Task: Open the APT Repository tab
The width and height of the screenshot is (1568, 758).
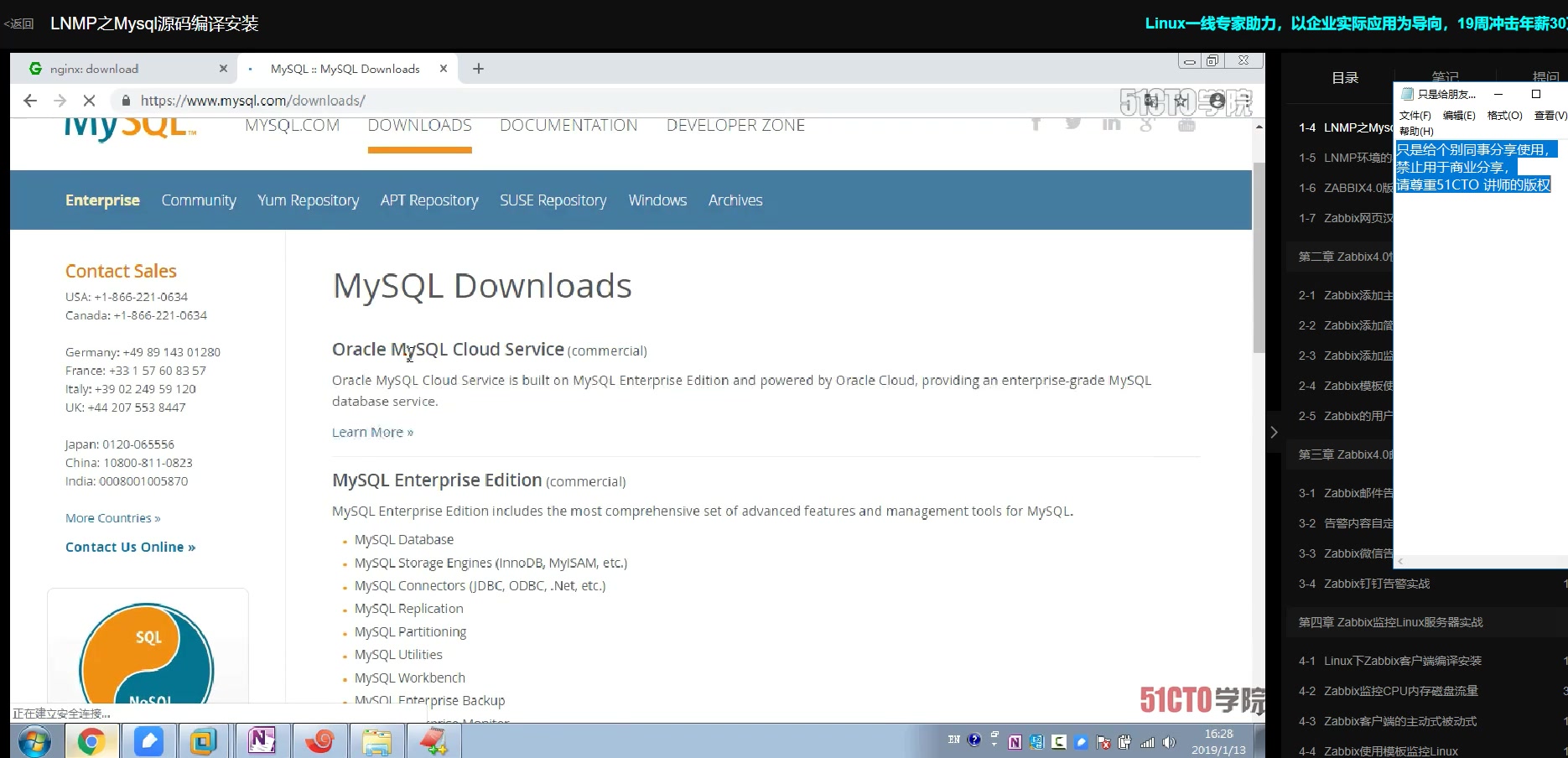Action: (429, 200)
